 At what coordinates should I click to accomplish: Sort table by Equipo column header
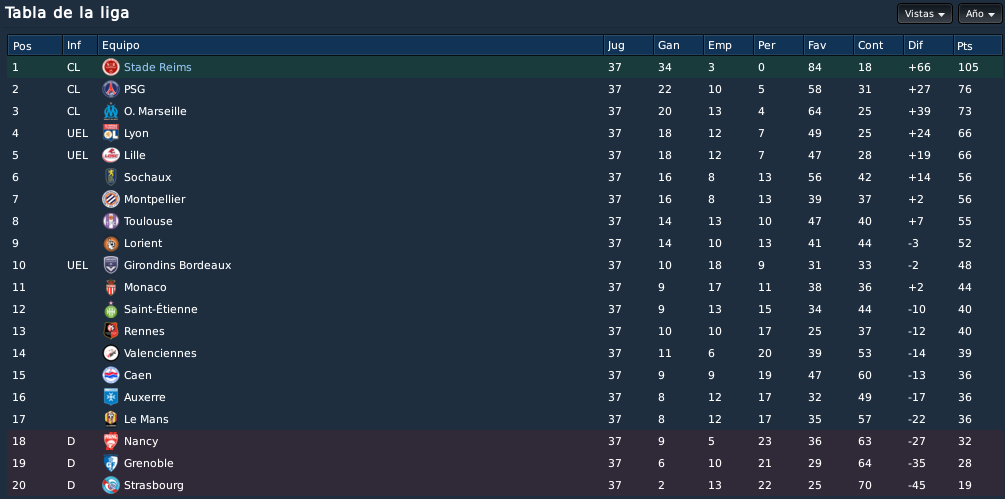point(351,45)
